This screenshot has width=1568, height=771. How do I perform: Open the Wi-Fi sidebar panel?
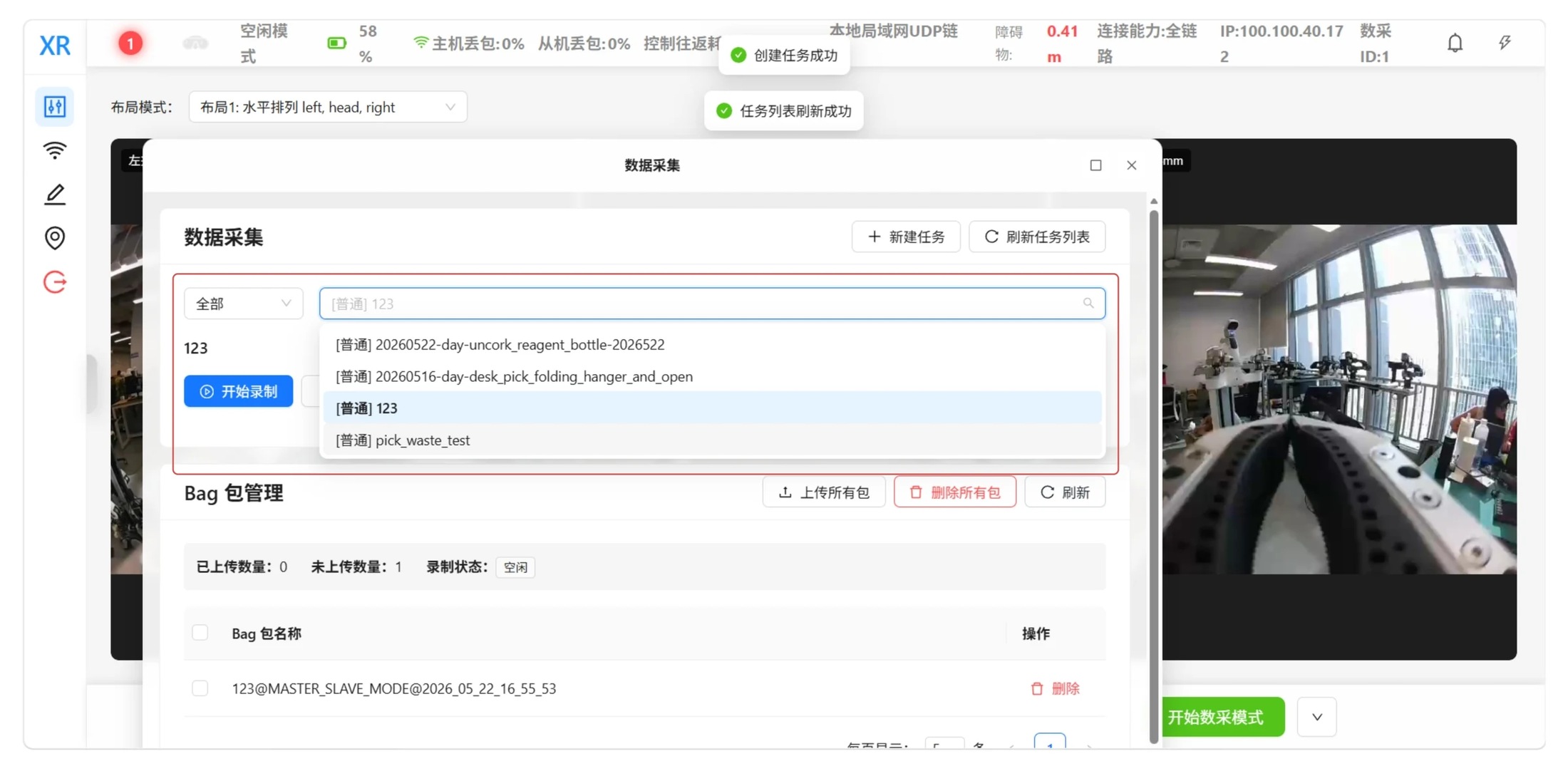[x=55, y=150]
